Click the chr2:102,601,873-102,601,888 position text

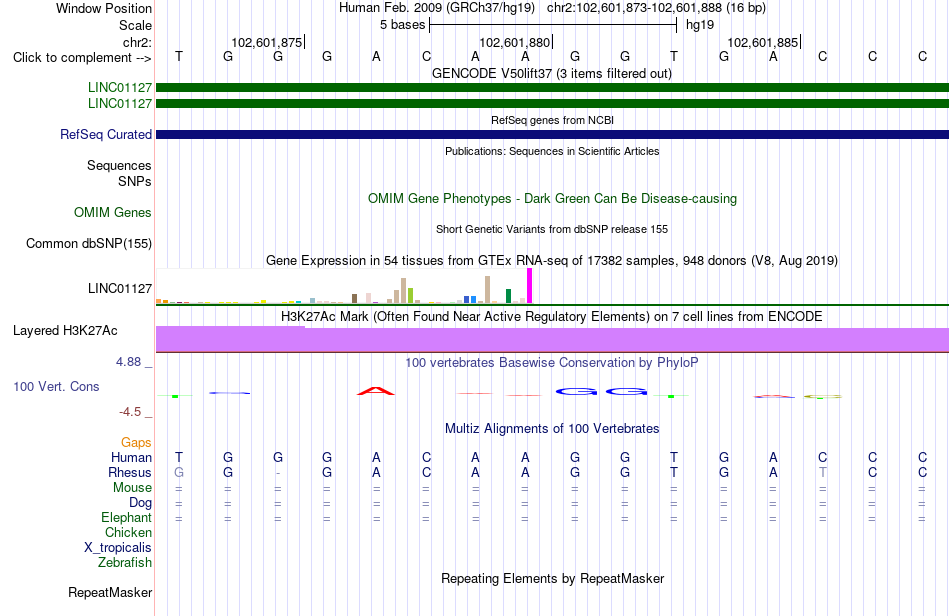pos(656,8)
